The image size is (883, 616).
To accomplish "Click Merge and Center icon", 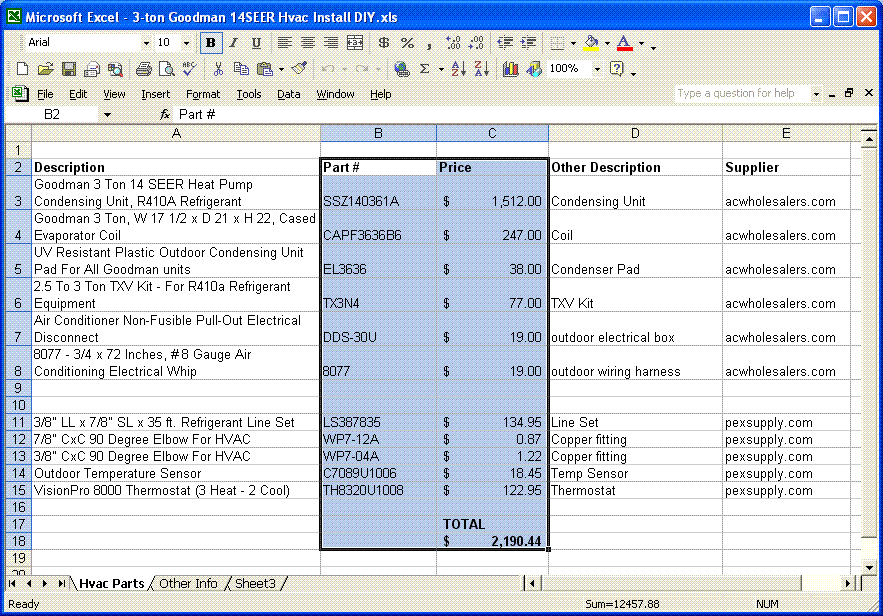I will pos(355,43).
